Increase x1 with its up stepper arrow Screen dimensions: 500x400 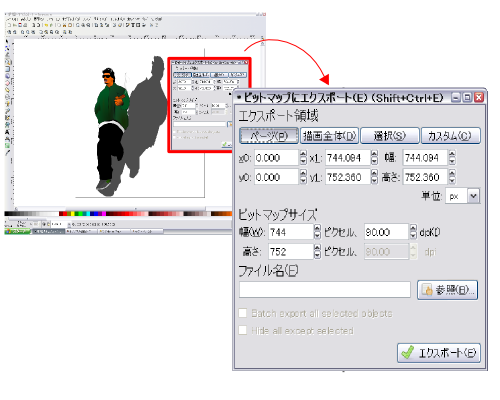[375, 154]
